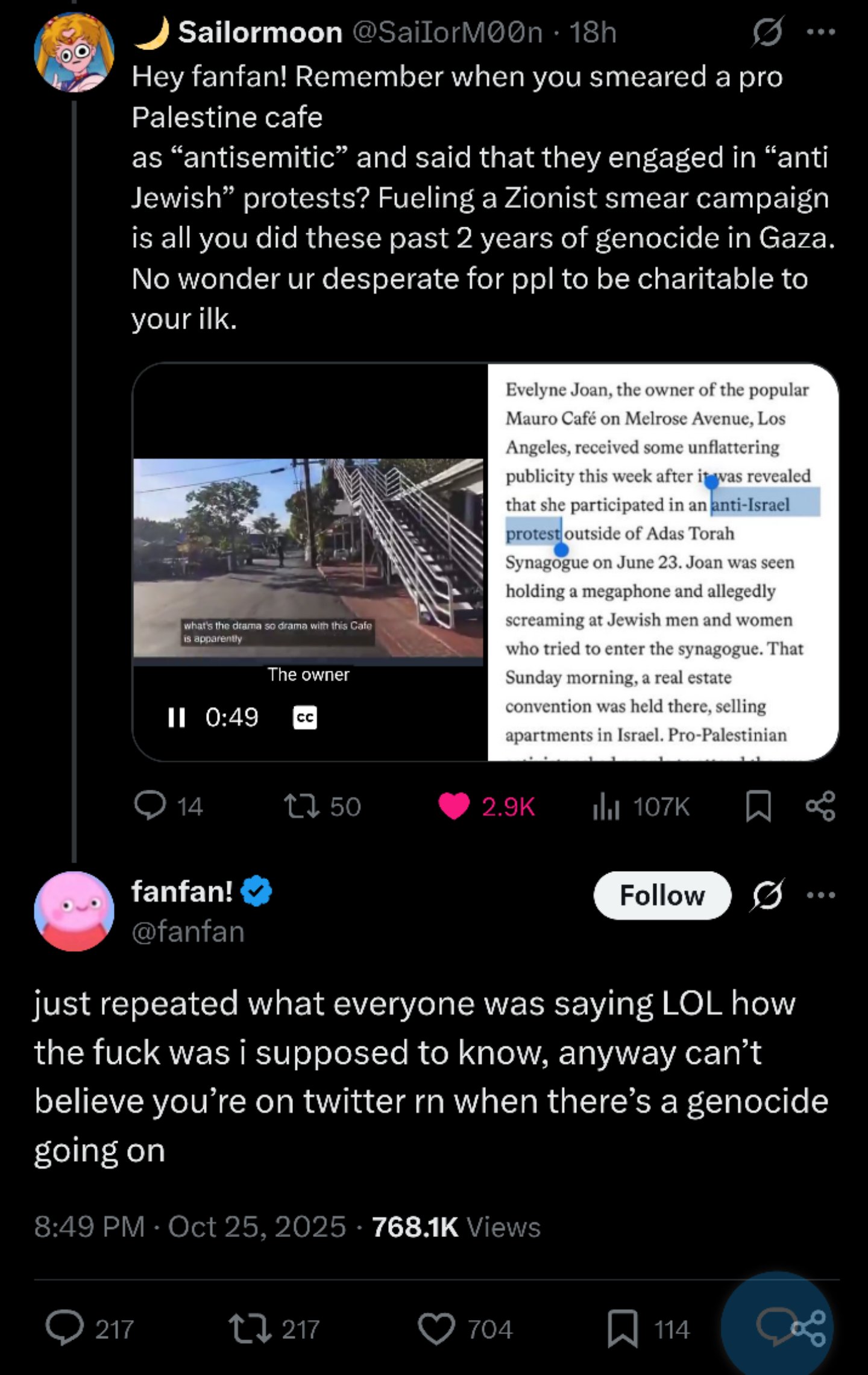Follow the fanfan! account
868x1375 pixels.
pos(662,895)
